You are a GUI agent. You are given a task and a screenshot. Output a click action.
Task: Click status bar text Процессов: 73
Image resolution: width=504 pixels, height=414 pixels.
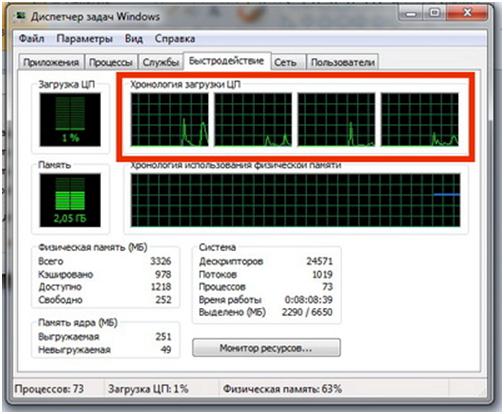(49, 389)
